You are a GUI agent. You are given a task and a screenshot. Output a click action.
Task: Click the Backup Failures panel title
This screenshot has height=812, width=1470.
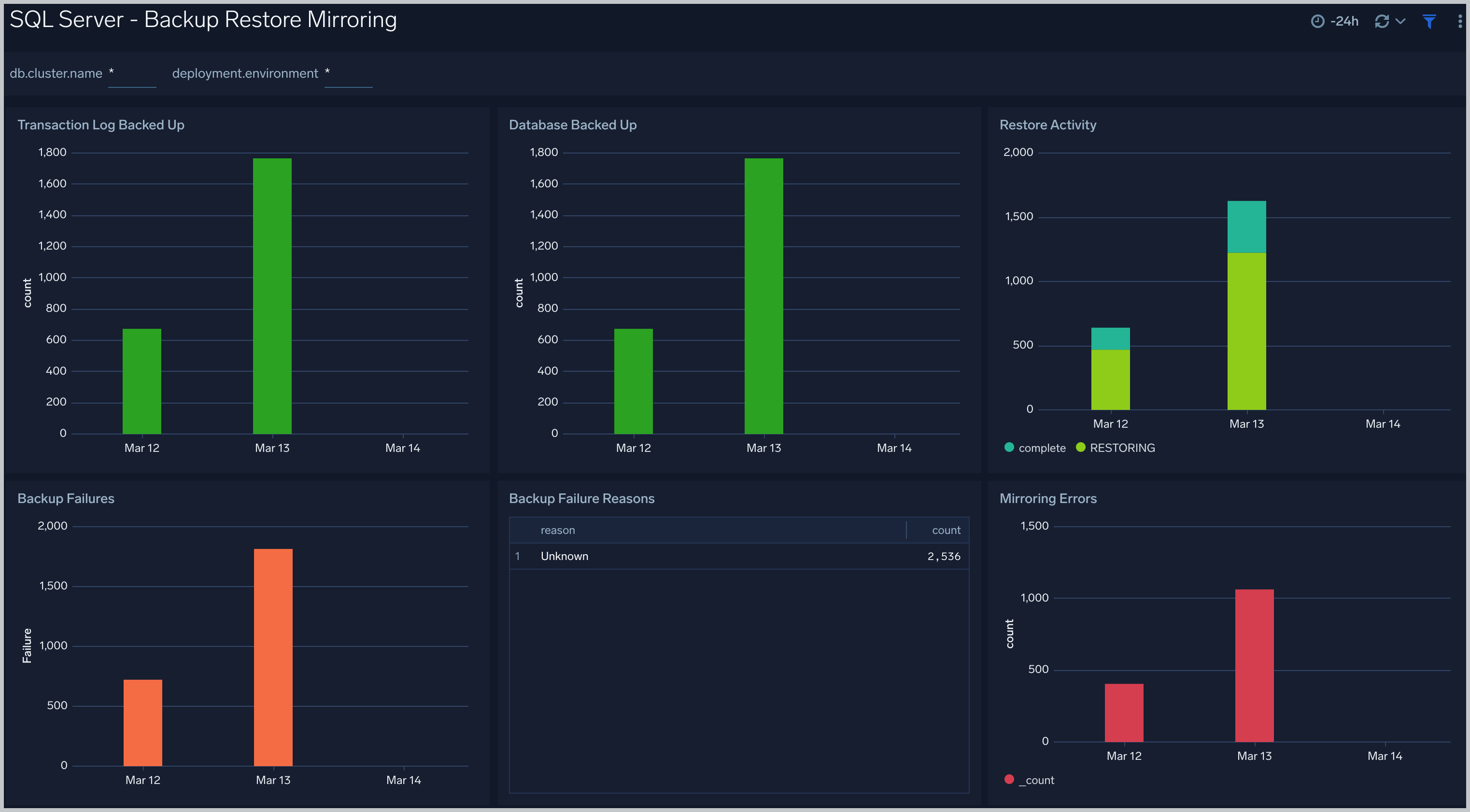pyautogui.click(x=66, y=498)
